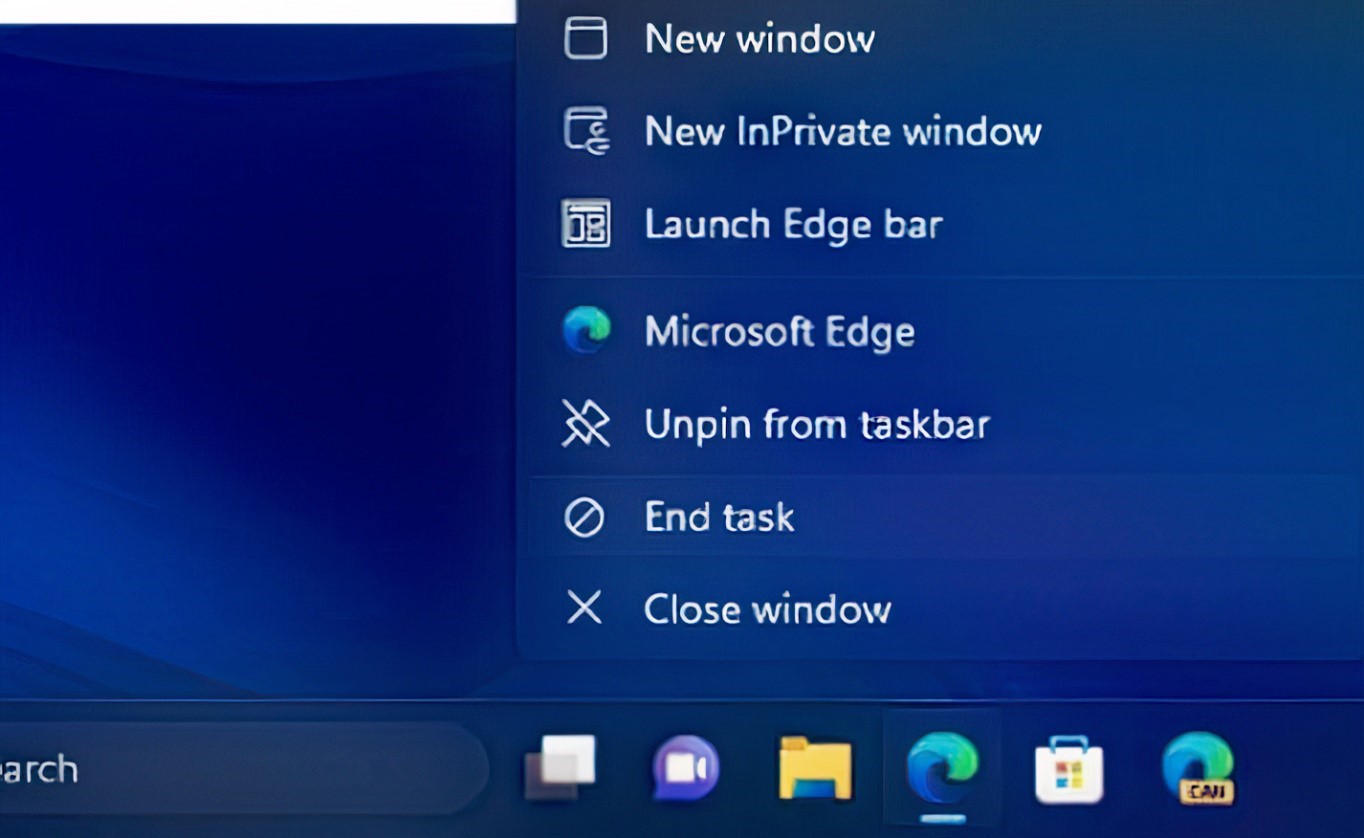Select "New window" from the menu
The height and width of the screenshot is (838, 1364).
[x=759, y=39]
